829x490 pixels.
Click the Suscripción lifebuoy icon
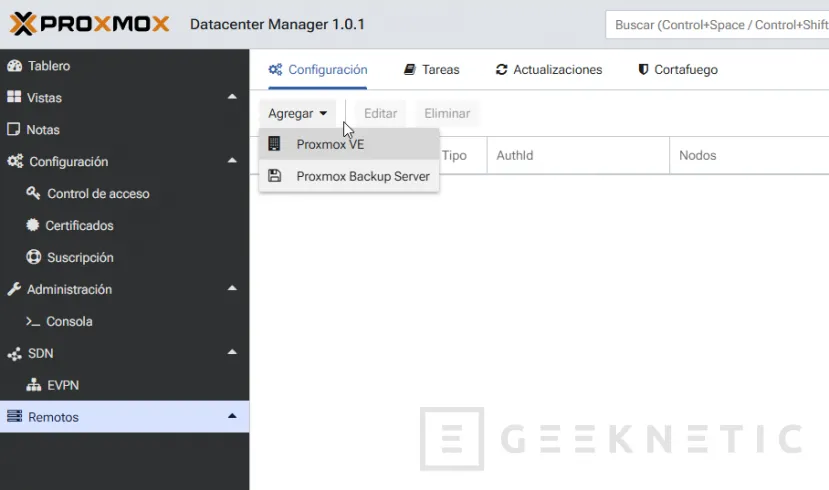(33, 257)
